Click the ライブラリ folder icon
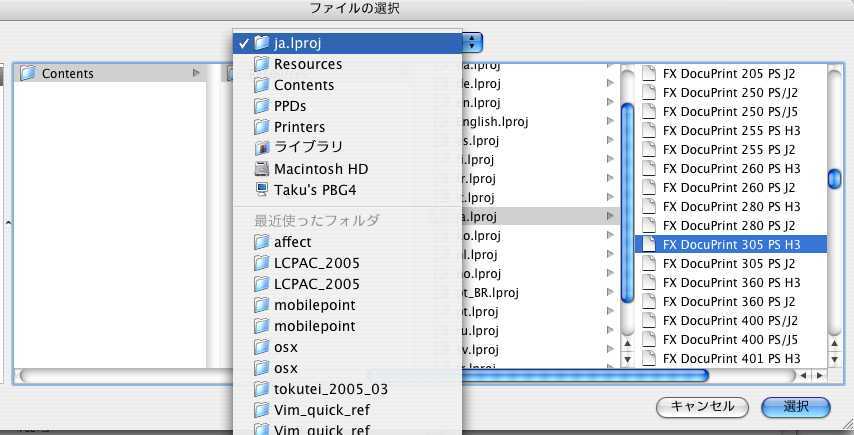The height and width of the screenshot is (435, 854). point(262,148)
